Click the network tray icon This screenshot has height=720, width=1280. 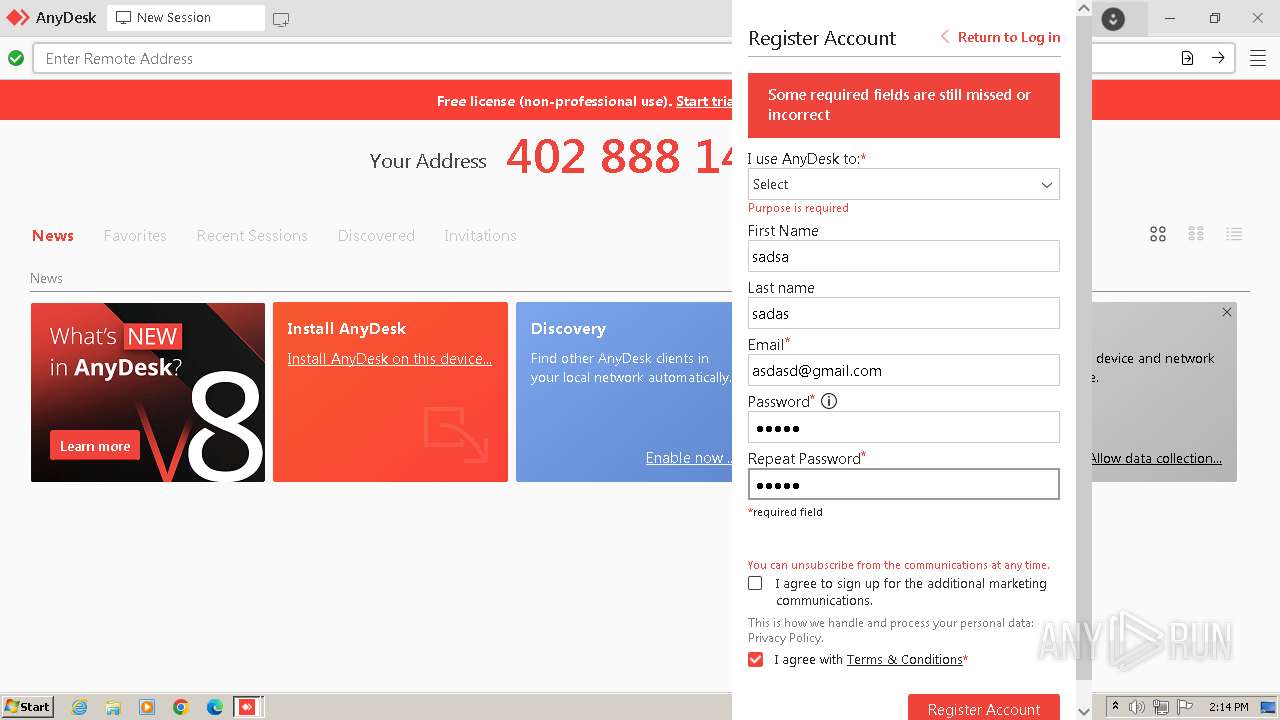(1161, 707)
